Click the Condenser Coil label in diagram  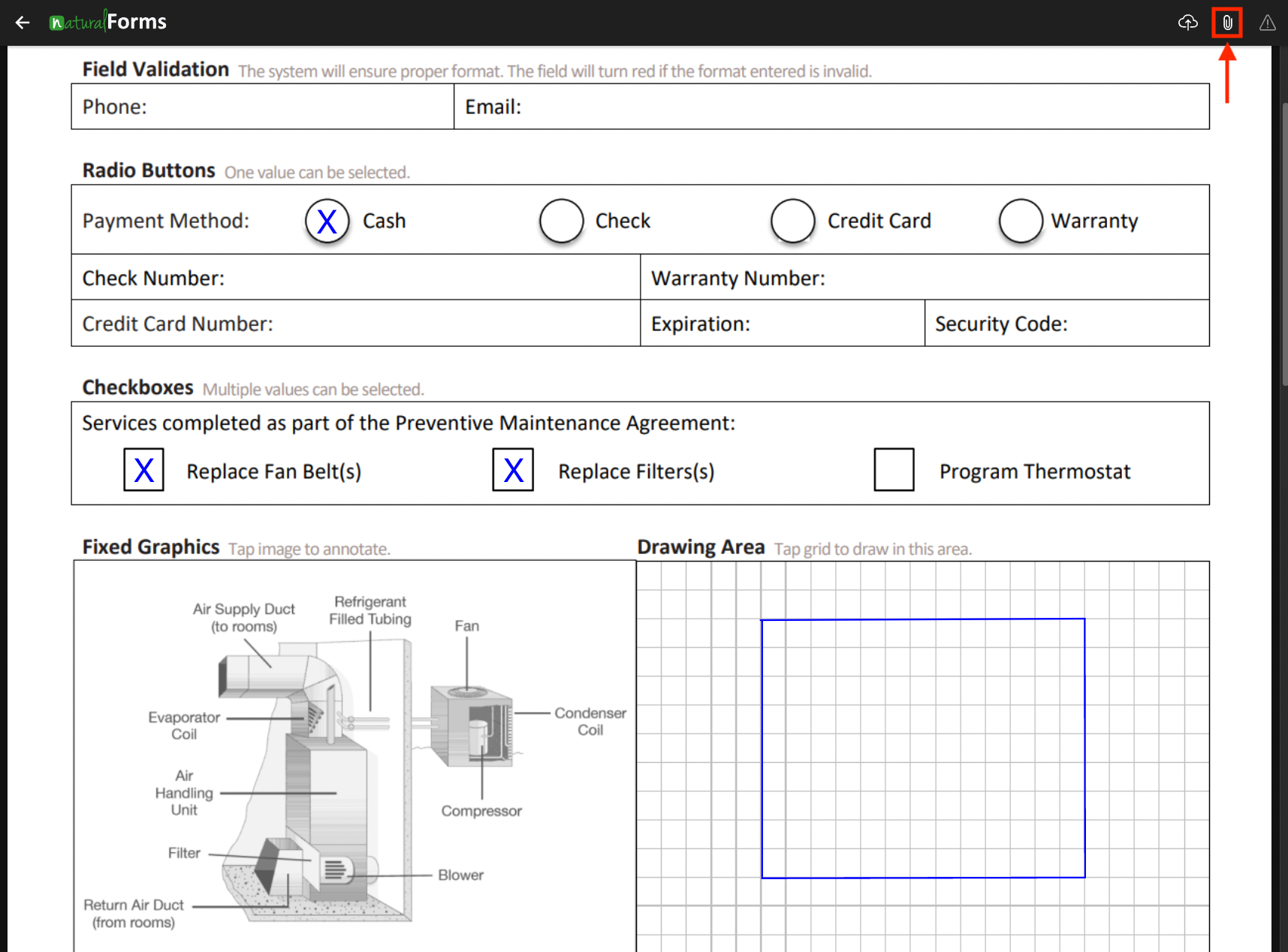(590, 722)
